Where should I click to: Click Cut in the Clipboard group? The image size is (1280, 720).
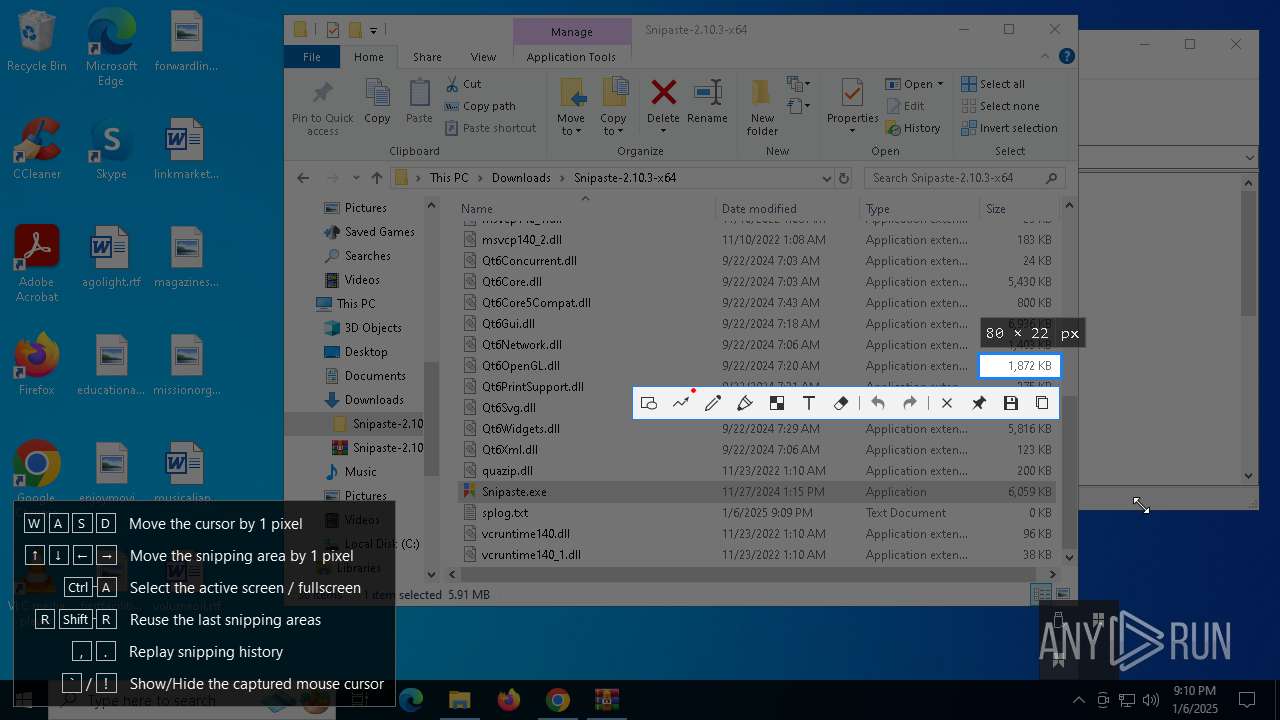pos(463,84)
